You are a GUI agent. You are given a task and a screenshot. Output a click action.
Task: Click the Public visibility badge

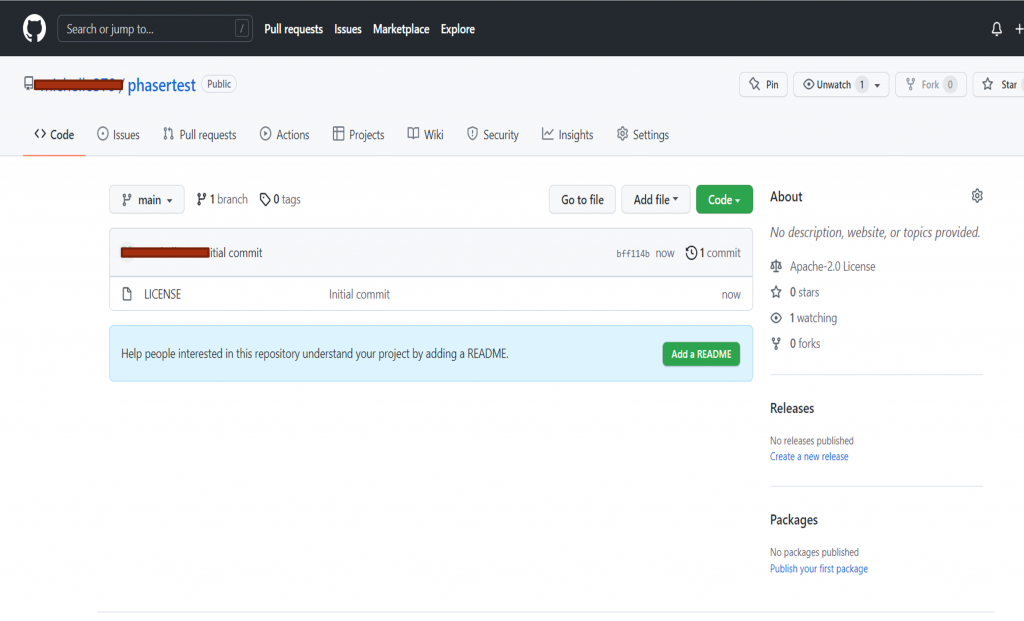click(x=219, y=84)
